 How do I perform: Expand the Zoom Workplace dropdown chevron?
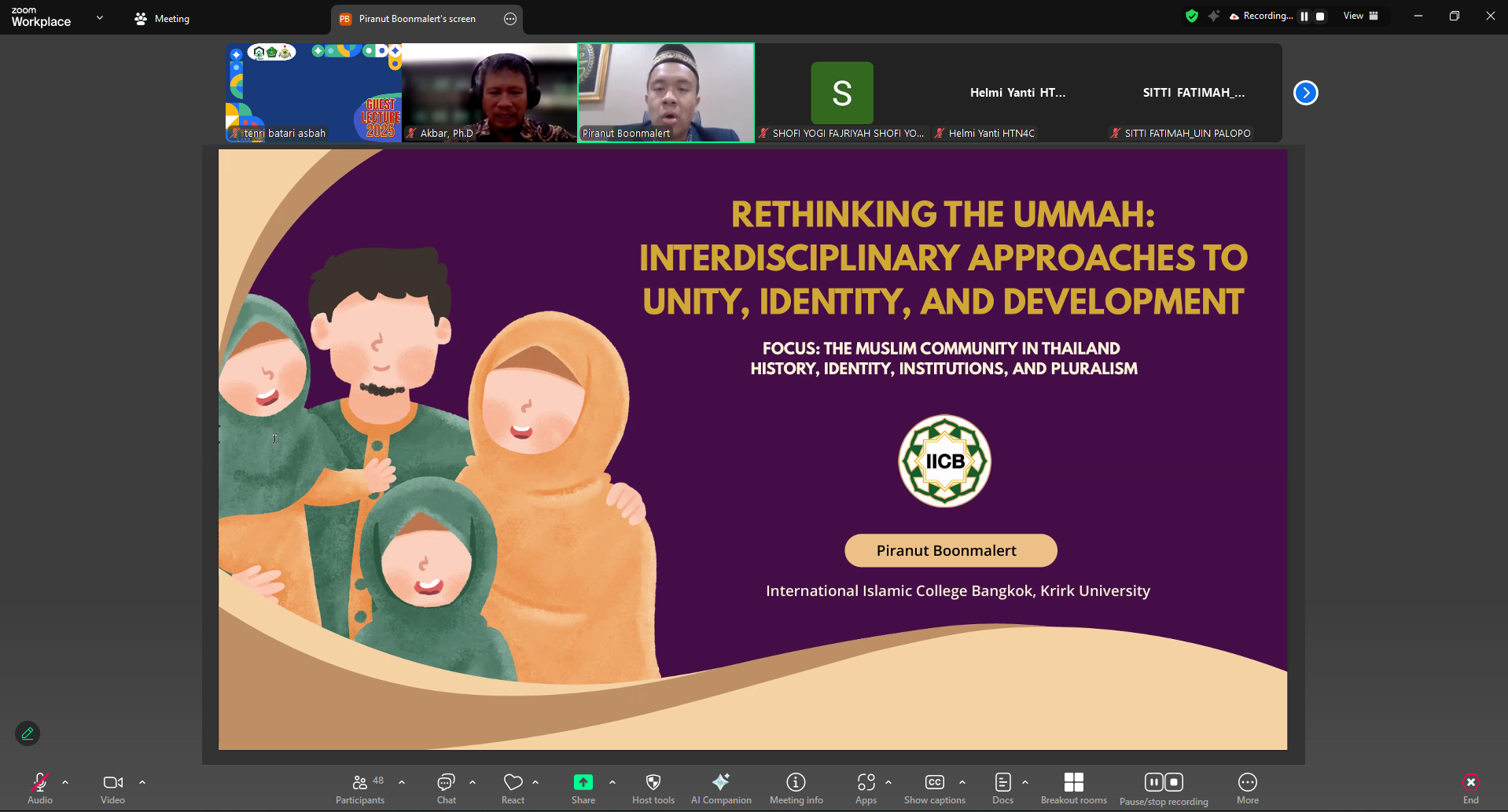pos(100,17)
